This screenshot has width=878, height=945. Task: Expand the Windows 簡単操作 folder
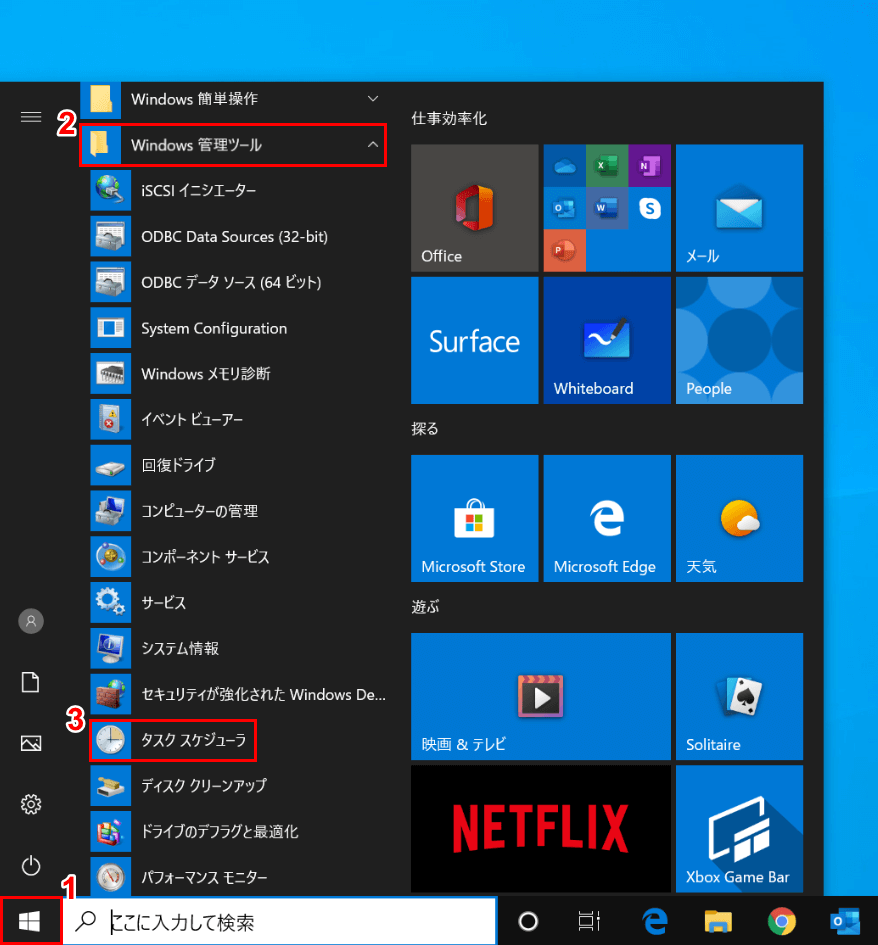pos(233,99)
